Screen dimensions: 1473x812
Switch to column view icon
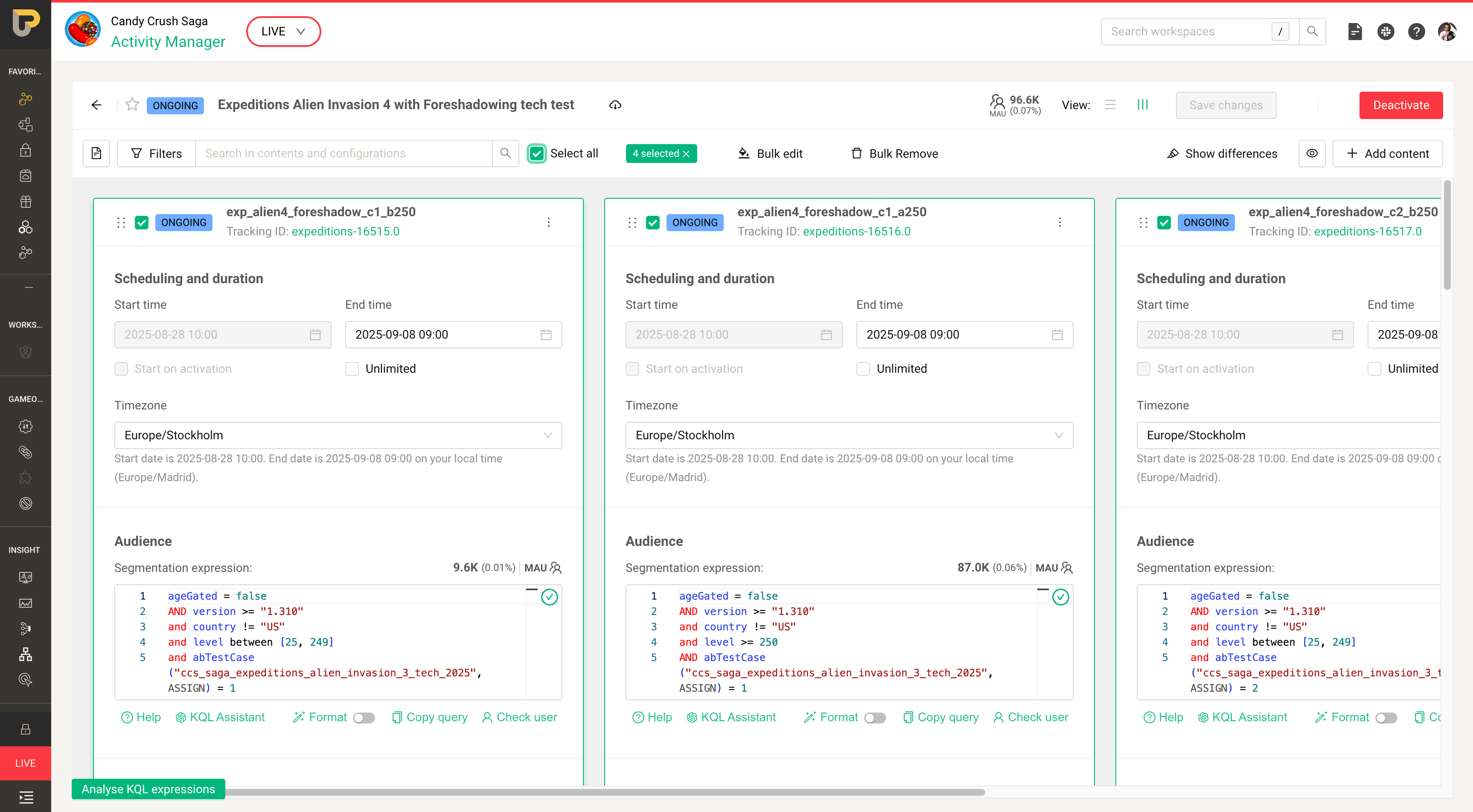pos(1142,105)
